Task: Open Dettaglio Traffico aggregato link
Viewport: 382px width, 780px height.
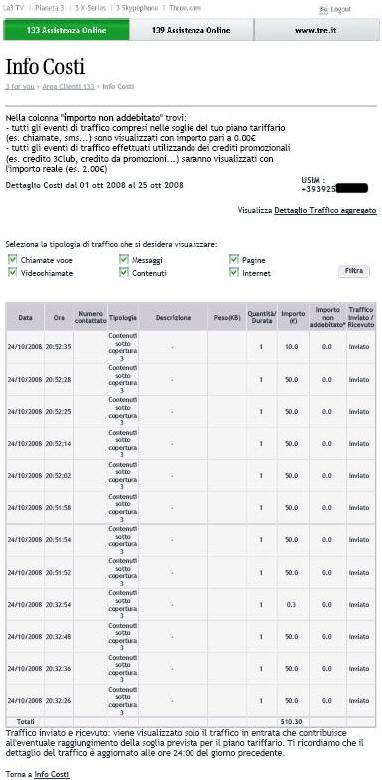Action: tap(325, 211)
